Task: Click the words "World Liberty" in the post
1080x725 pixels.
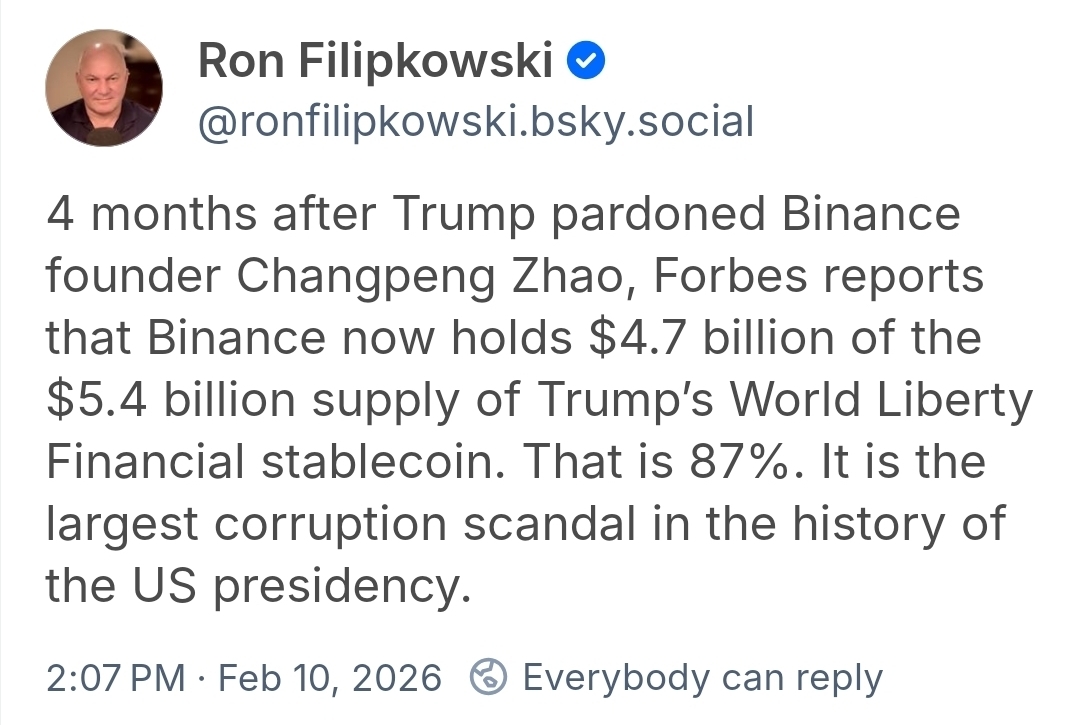Action: [x=880, y=400]
